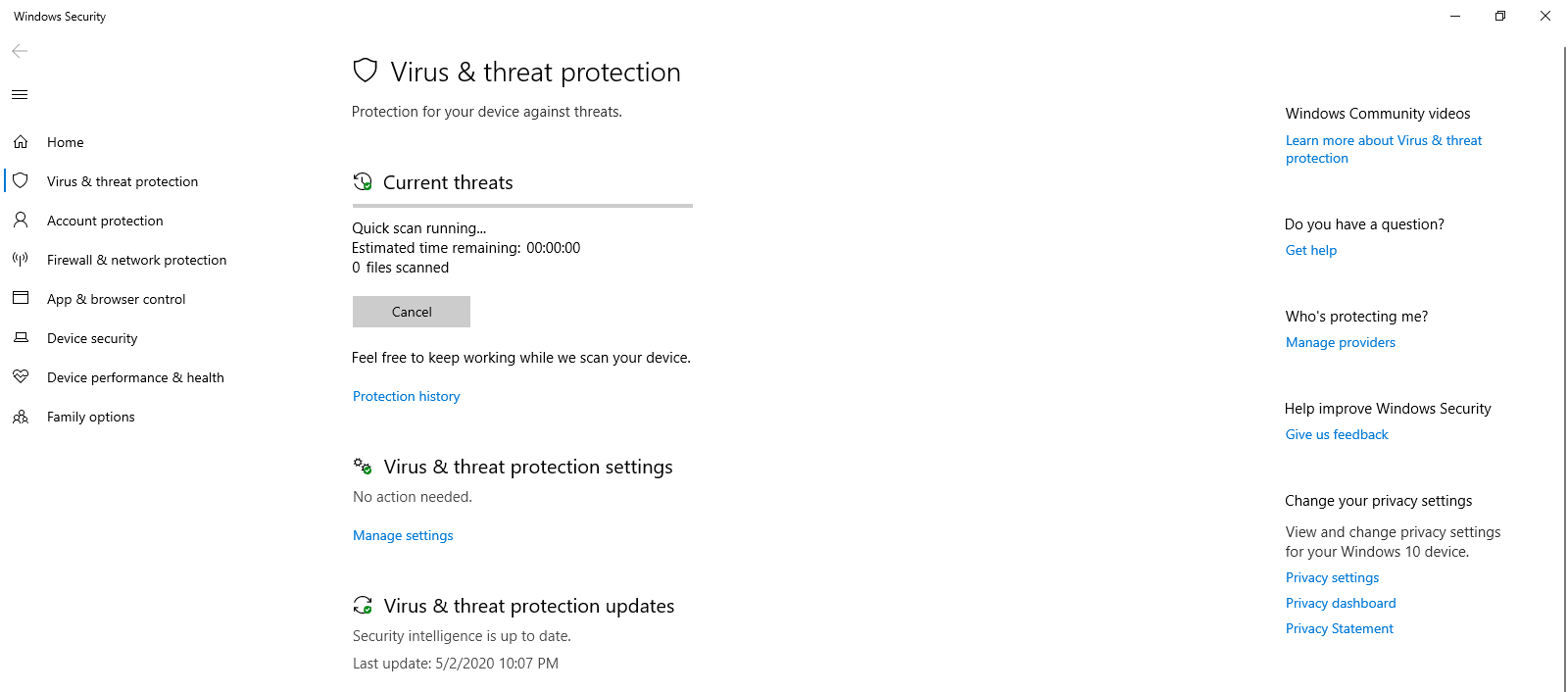Screen dimensions: 1568x692
Task: Click the Account protection person icon
Action: pyautogui.click(x=21, y=221)
